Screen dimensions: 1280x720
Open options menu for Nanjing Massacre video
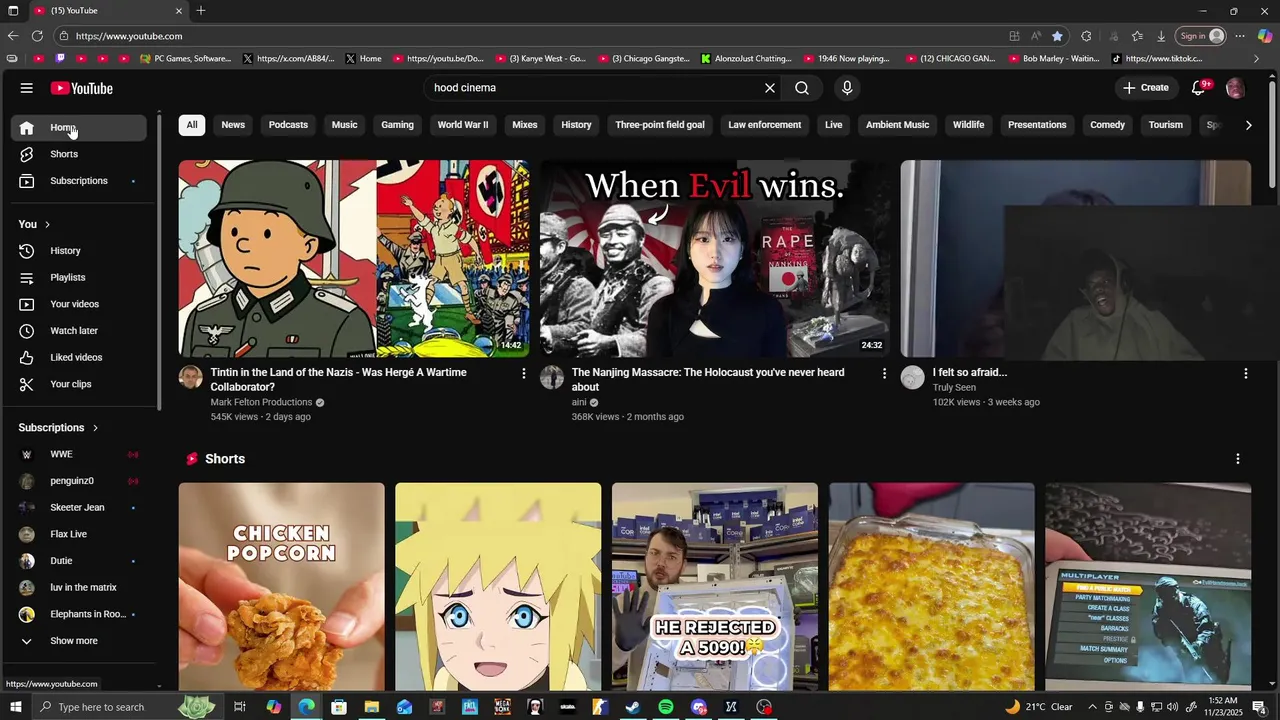[884, 373]
